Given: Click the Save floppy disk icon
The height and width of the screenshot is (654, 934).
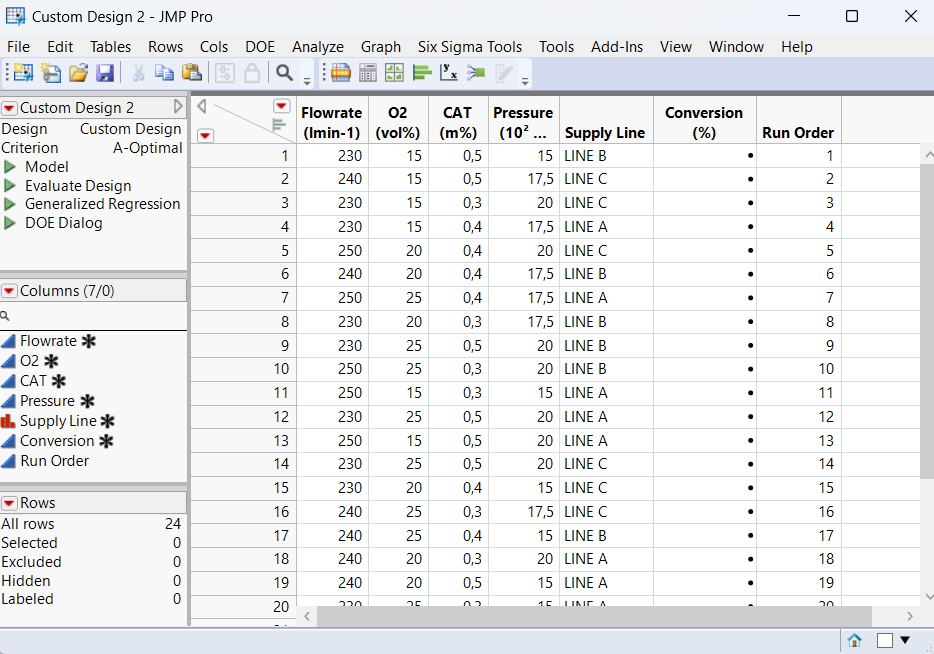Looking at the screenshot, I should pos(105,73).
